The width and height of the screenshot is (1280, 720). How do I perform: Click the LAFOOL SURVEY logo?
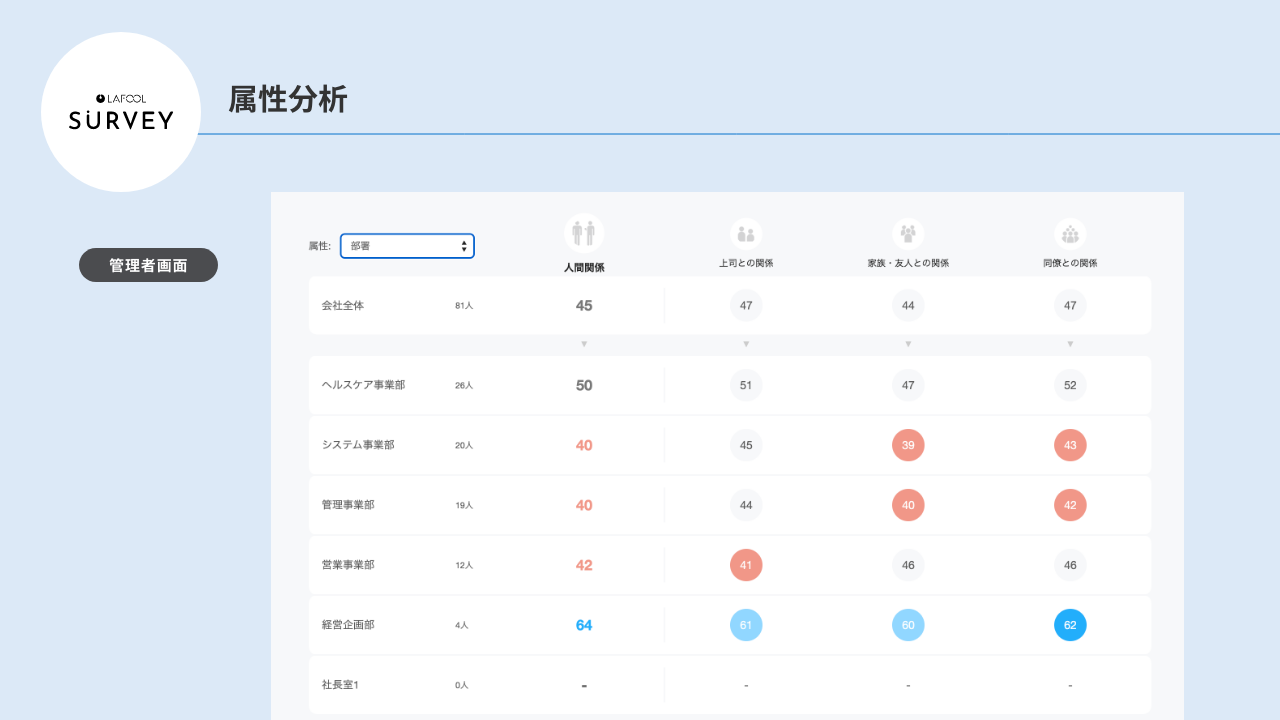(121, 112)
